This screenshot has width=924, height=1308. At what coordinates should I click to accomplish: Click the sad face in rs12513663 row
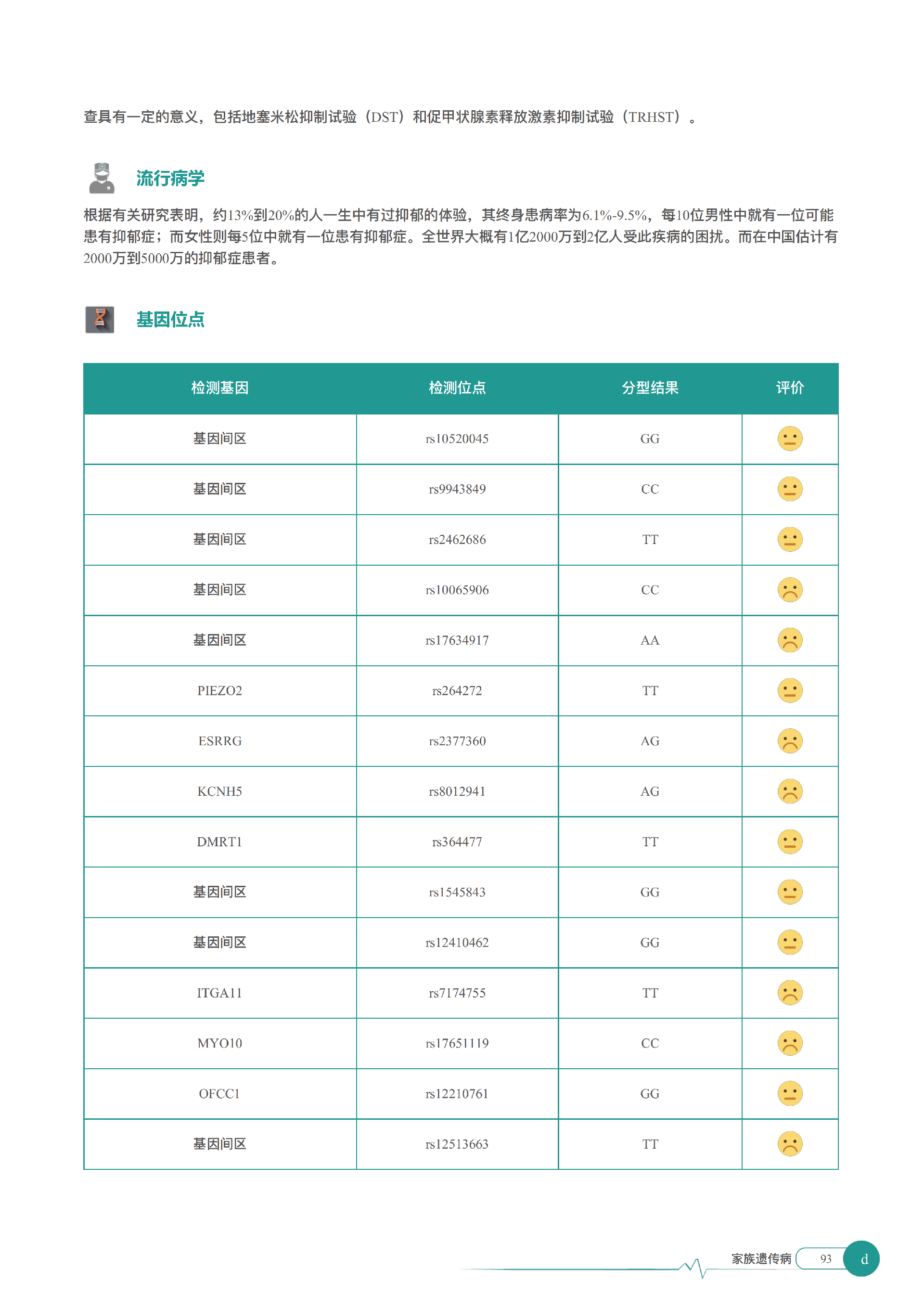point(790,1144)
